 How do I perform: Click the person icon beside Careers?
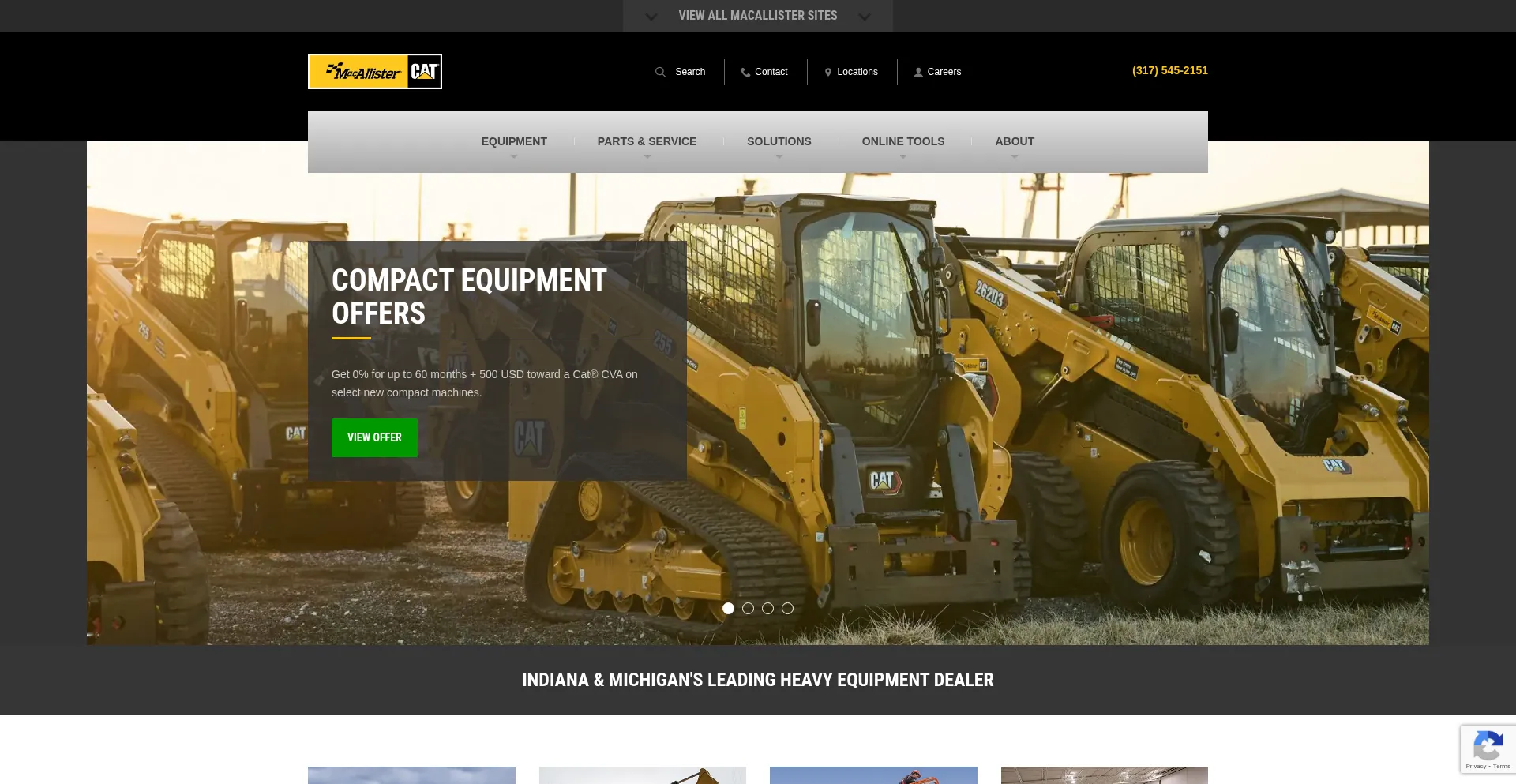coord(918,73)
